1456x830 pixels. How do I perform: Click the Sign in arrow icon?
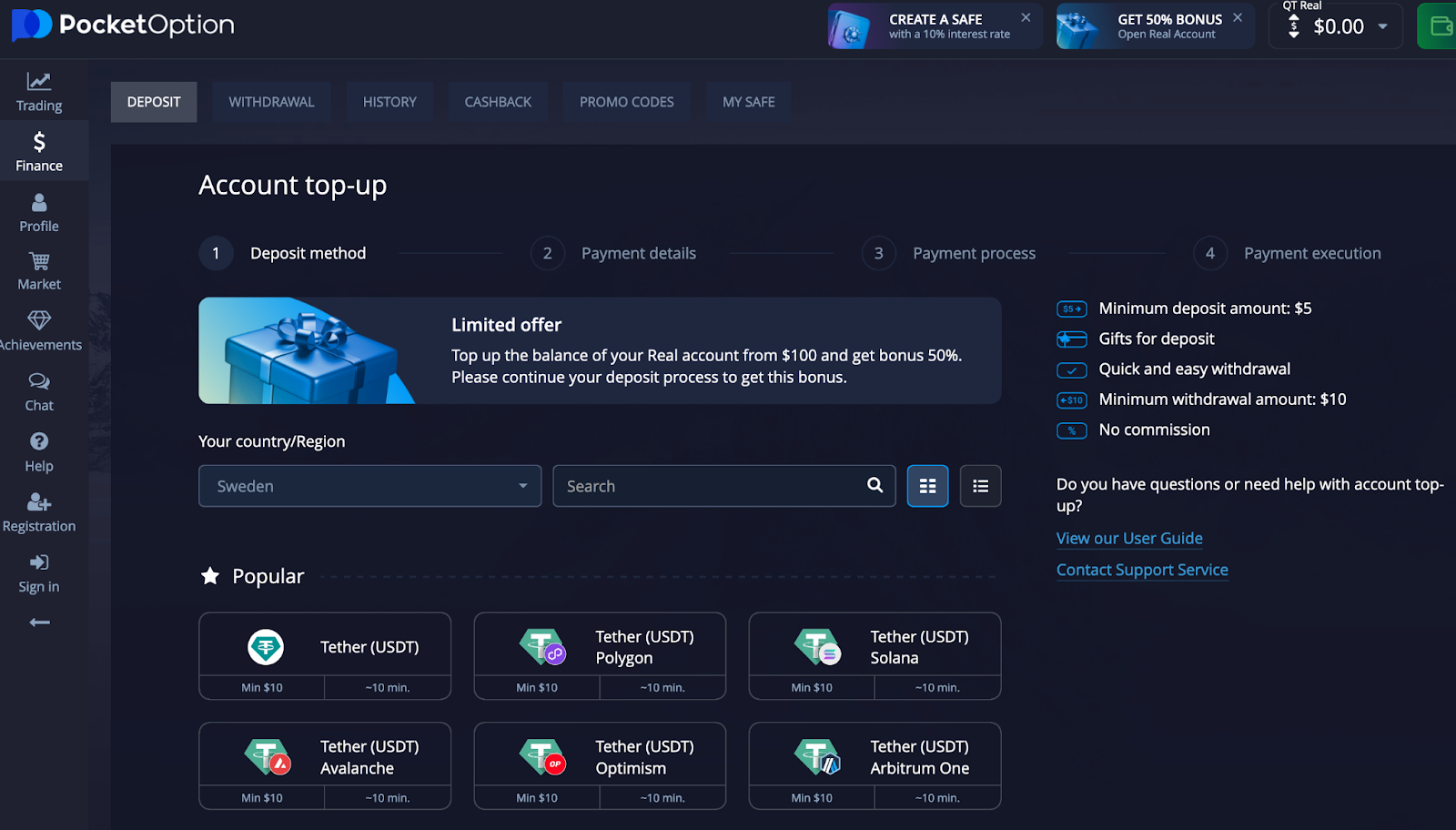[39, 562]
